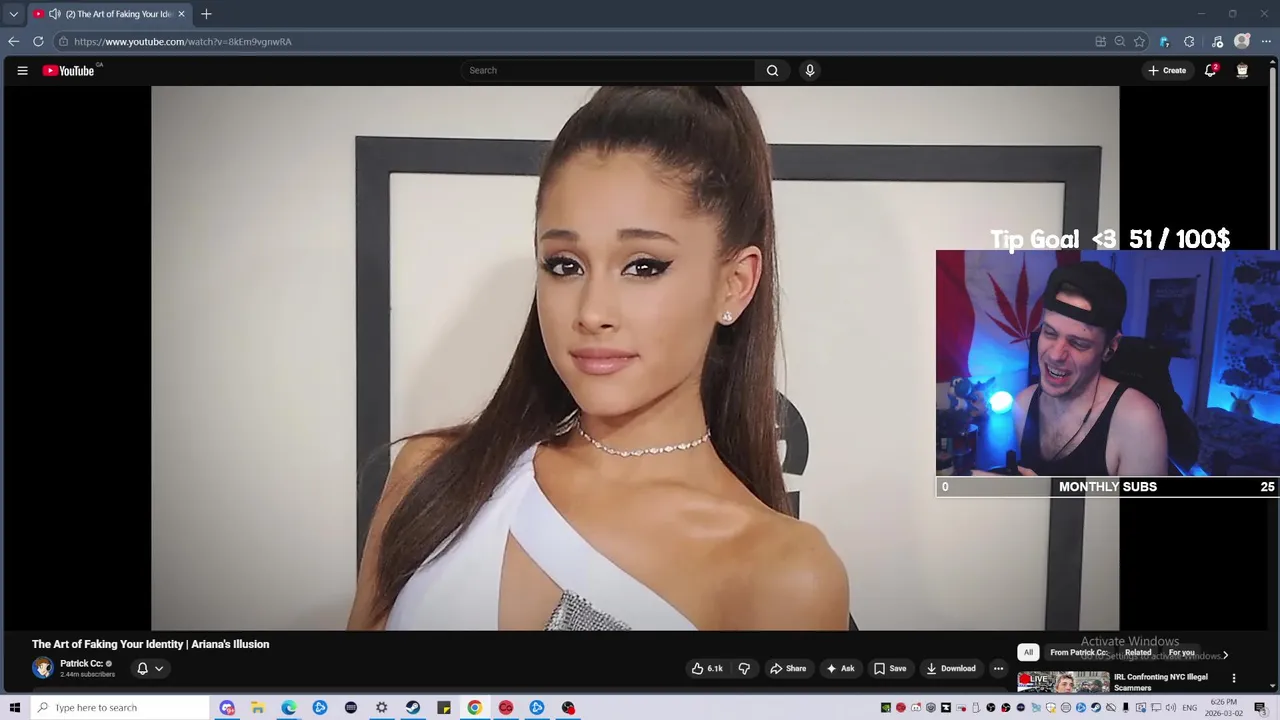Open Windows Settings gear in taskbar
The image size is (1280, 720).
point(381,708)
